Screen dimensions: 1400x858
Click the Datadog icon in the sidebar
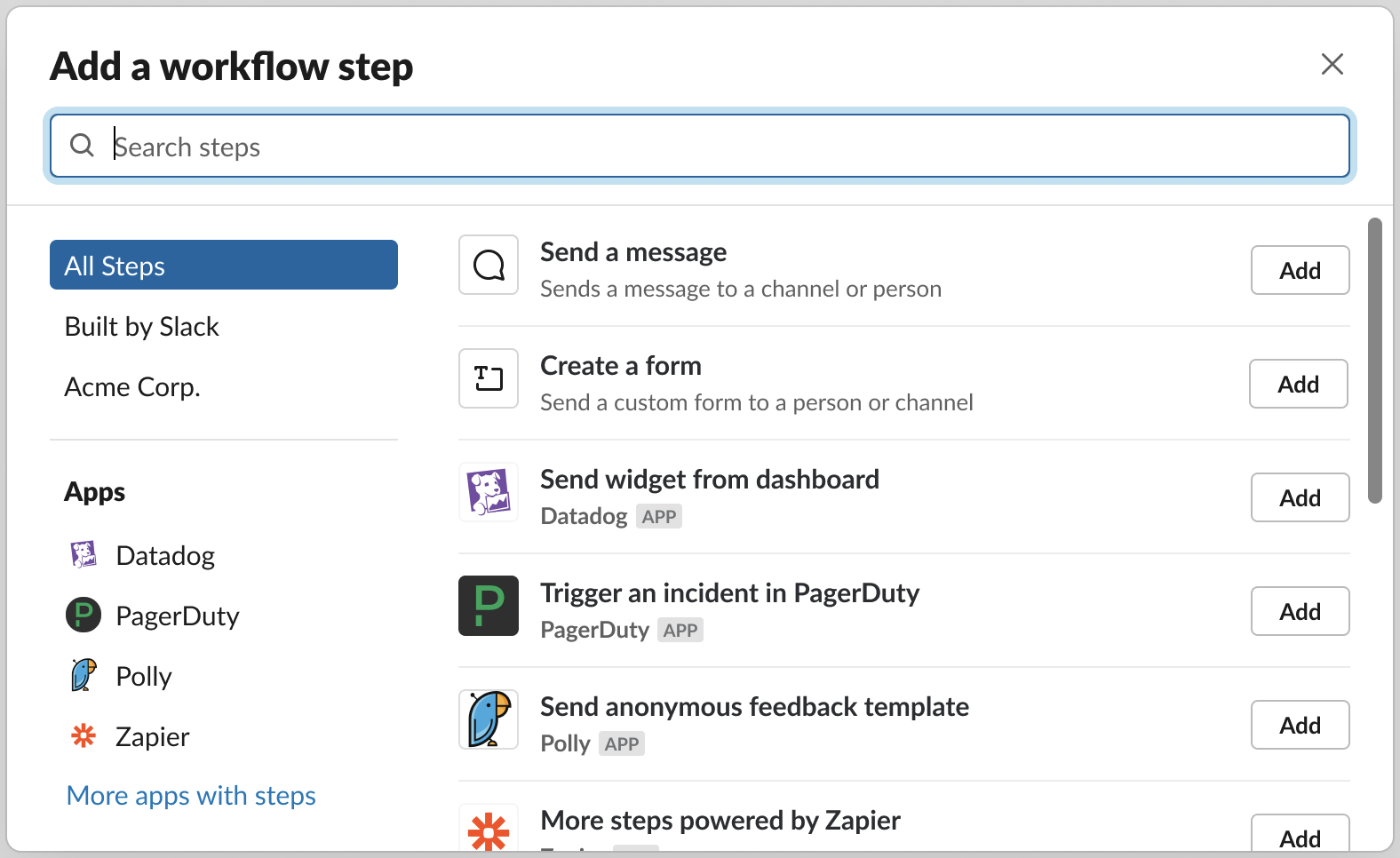click(84, 555)
